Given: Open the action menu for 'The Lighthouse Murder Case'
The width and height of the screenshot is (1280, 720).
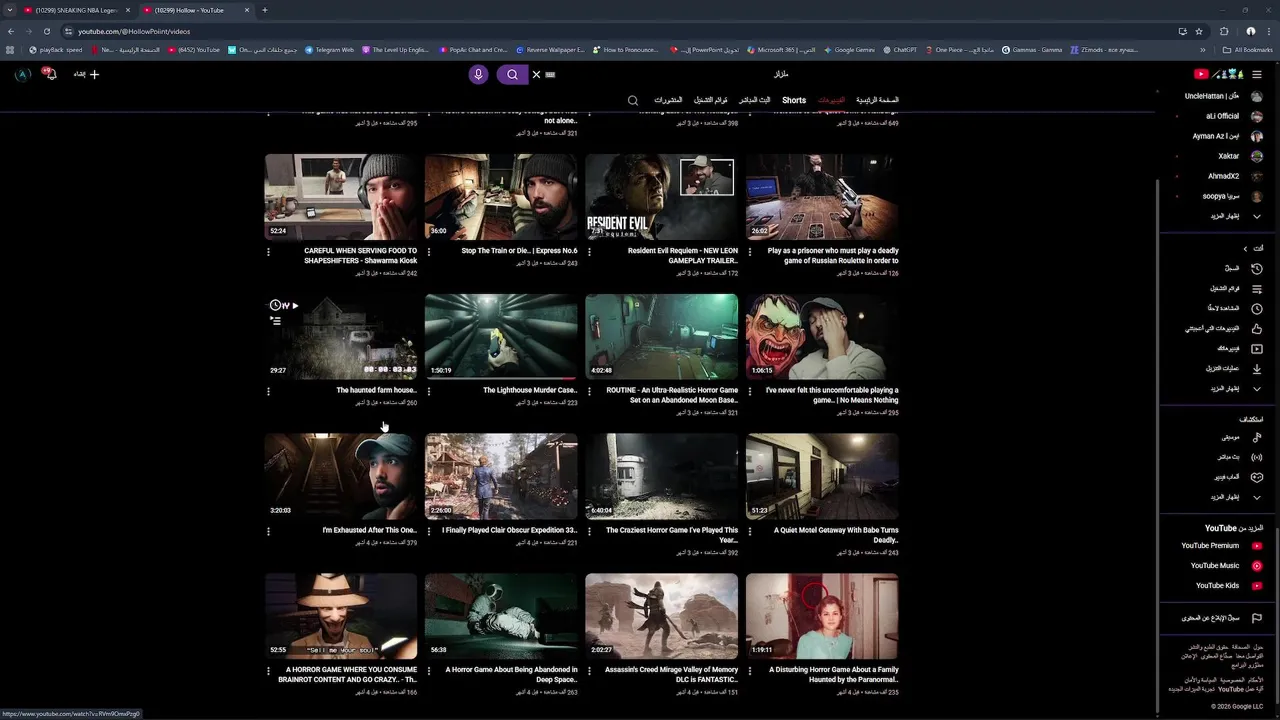Looking at the screenshot, I should pyautogui.click(x=428, y=391).
